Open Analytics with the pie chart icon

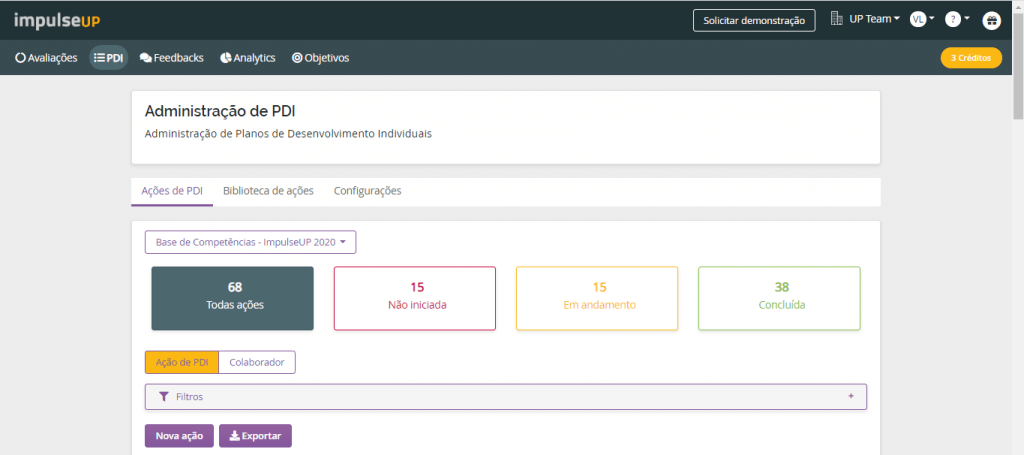pyautogui.click(x=248, y=58)
